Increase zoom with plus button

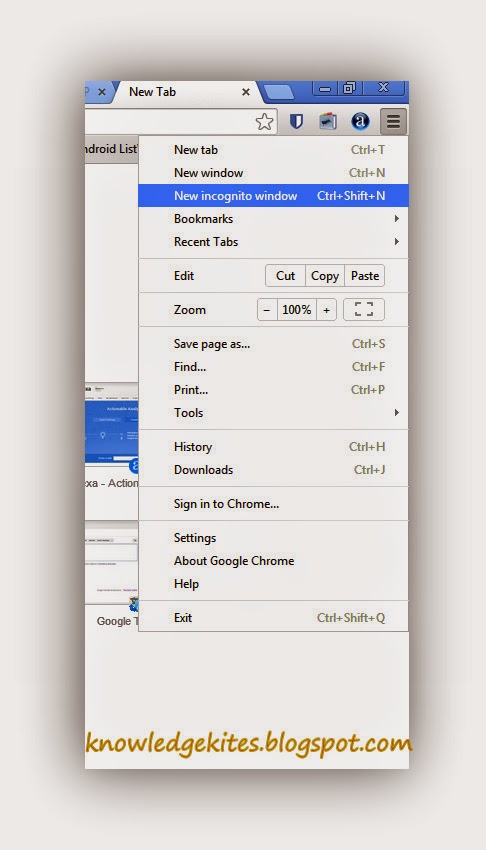point(327,310)
